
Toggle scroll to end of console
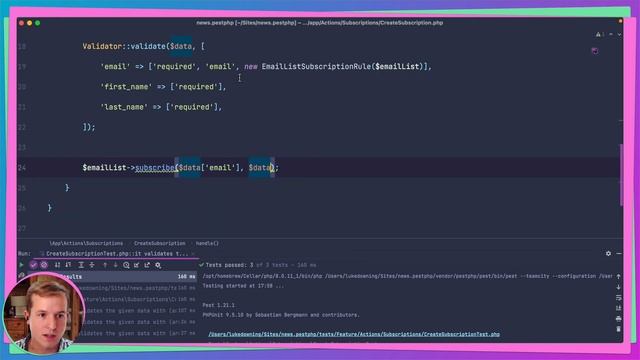(x=618, y=308)
